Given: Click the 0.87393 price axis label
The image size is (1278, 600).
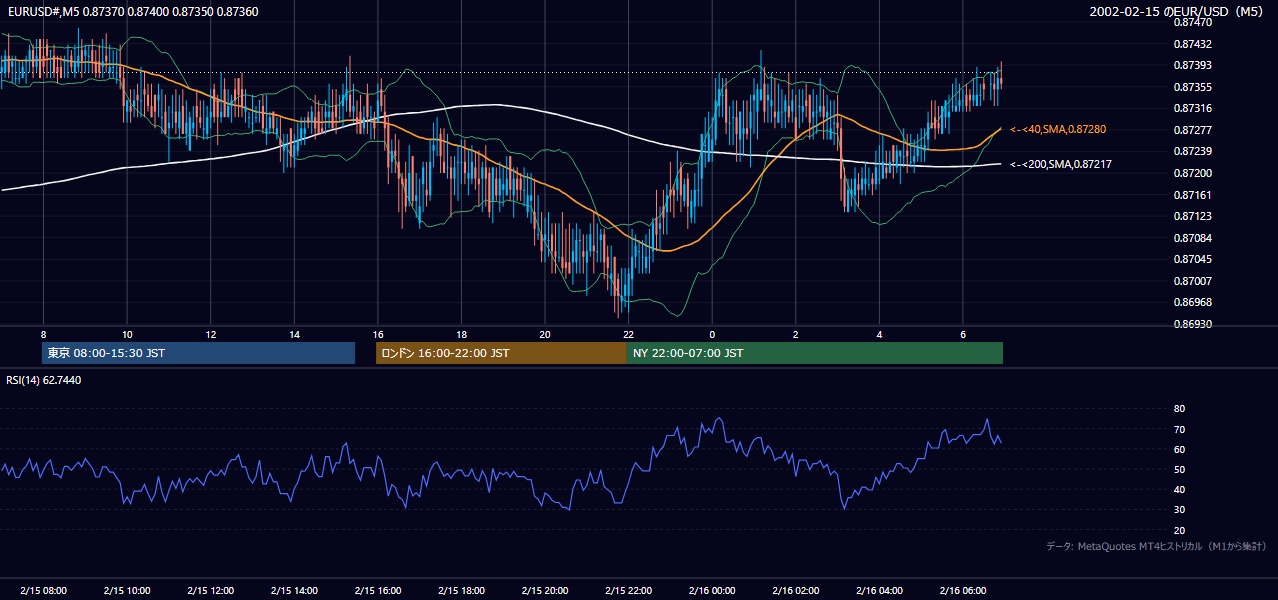Looking at the screenshot, I should (1192, 66).
